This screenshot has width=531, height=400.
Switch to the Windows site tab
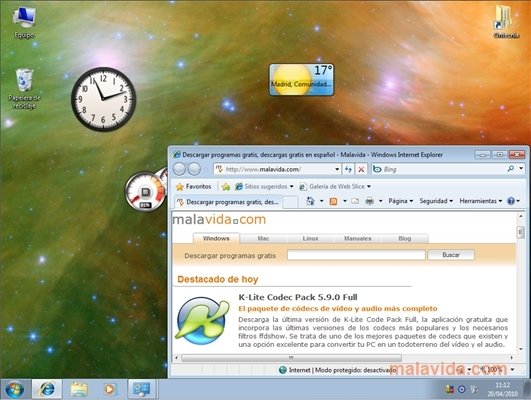(x=216, y=238)
